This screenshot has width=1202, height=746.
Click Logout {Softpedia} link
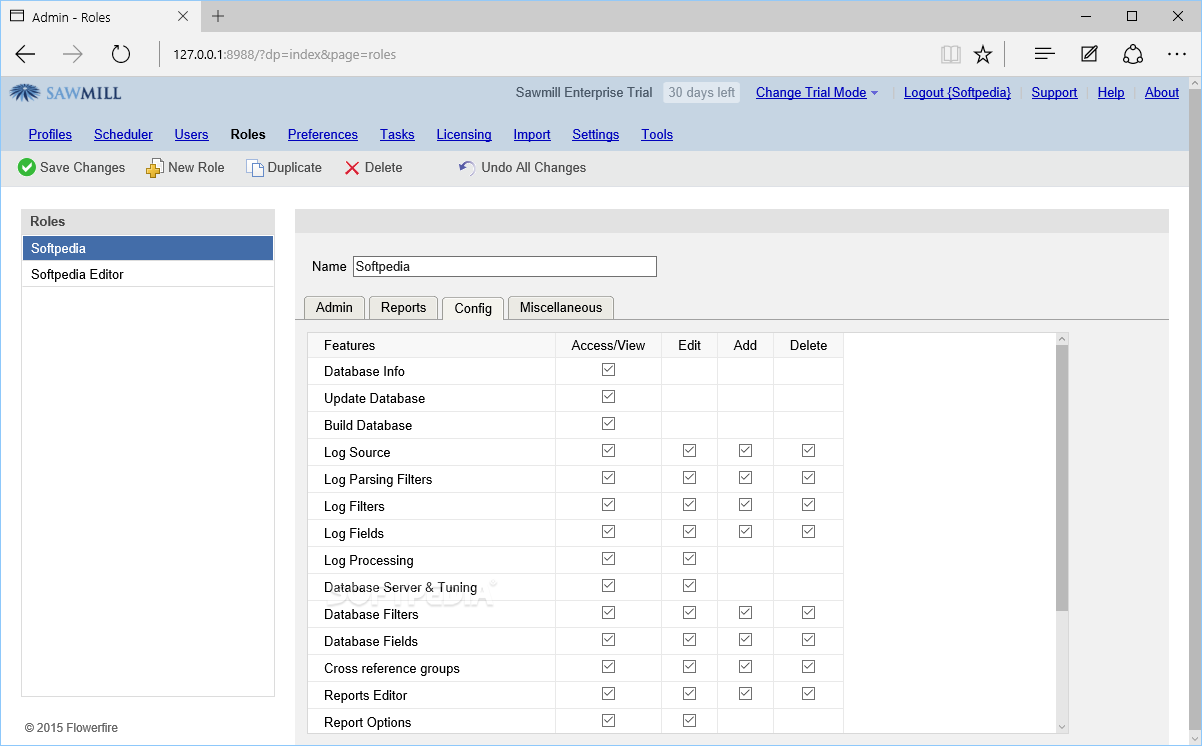click(x=957, y=93)
